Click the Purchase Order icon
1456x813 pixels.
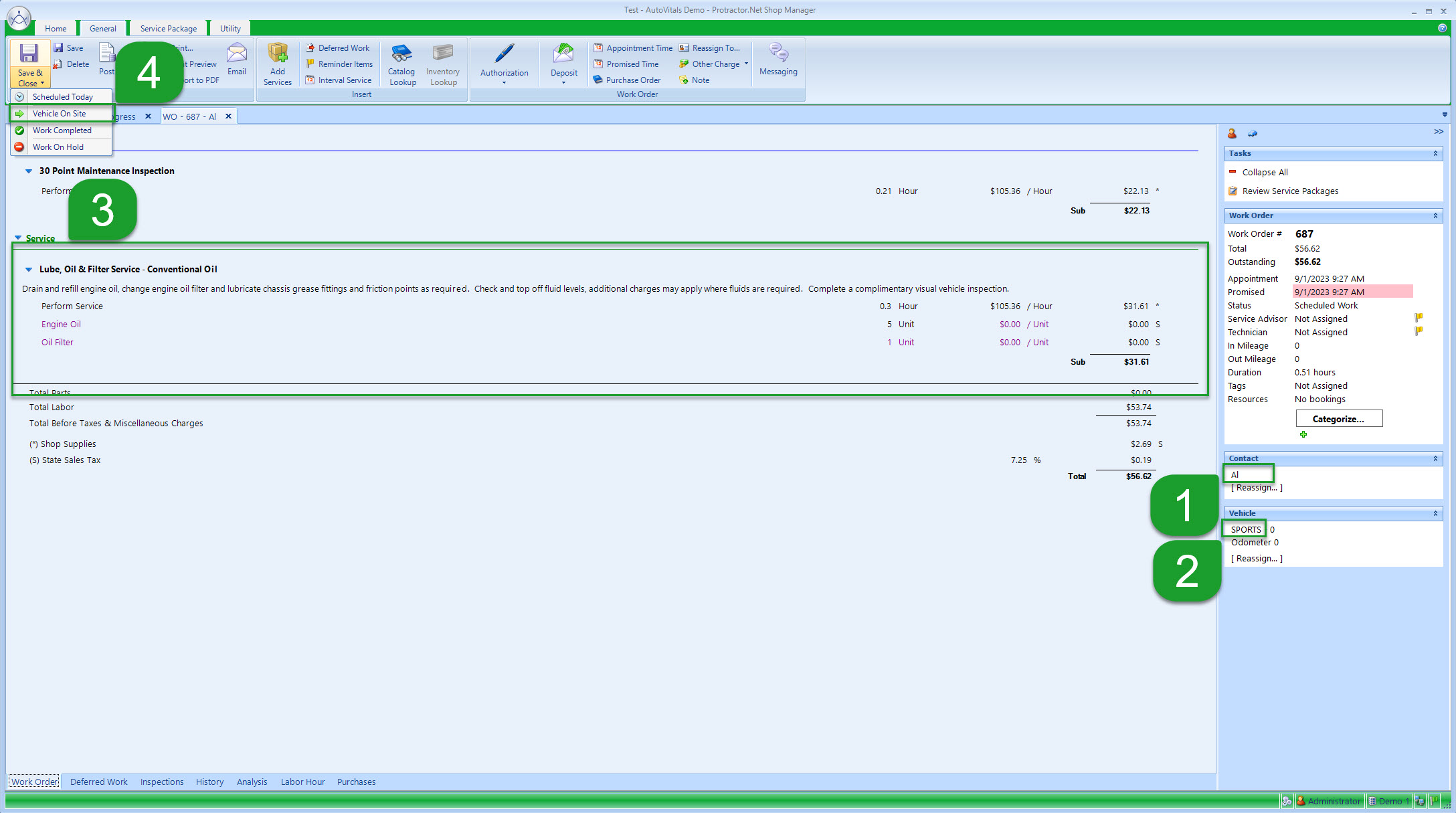pyautogui.click(x=598, y=80)
